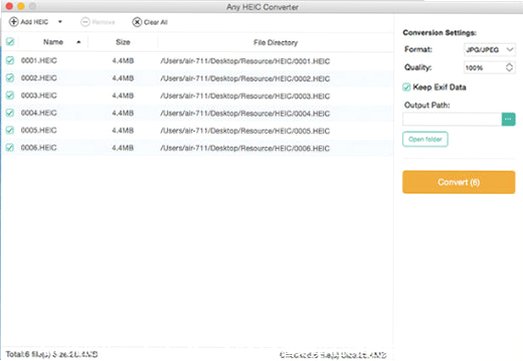Image resolution: width=523 pixels, height=361 pixels.
Task: Select the 0004.HEIC file name
Action: 39,113
